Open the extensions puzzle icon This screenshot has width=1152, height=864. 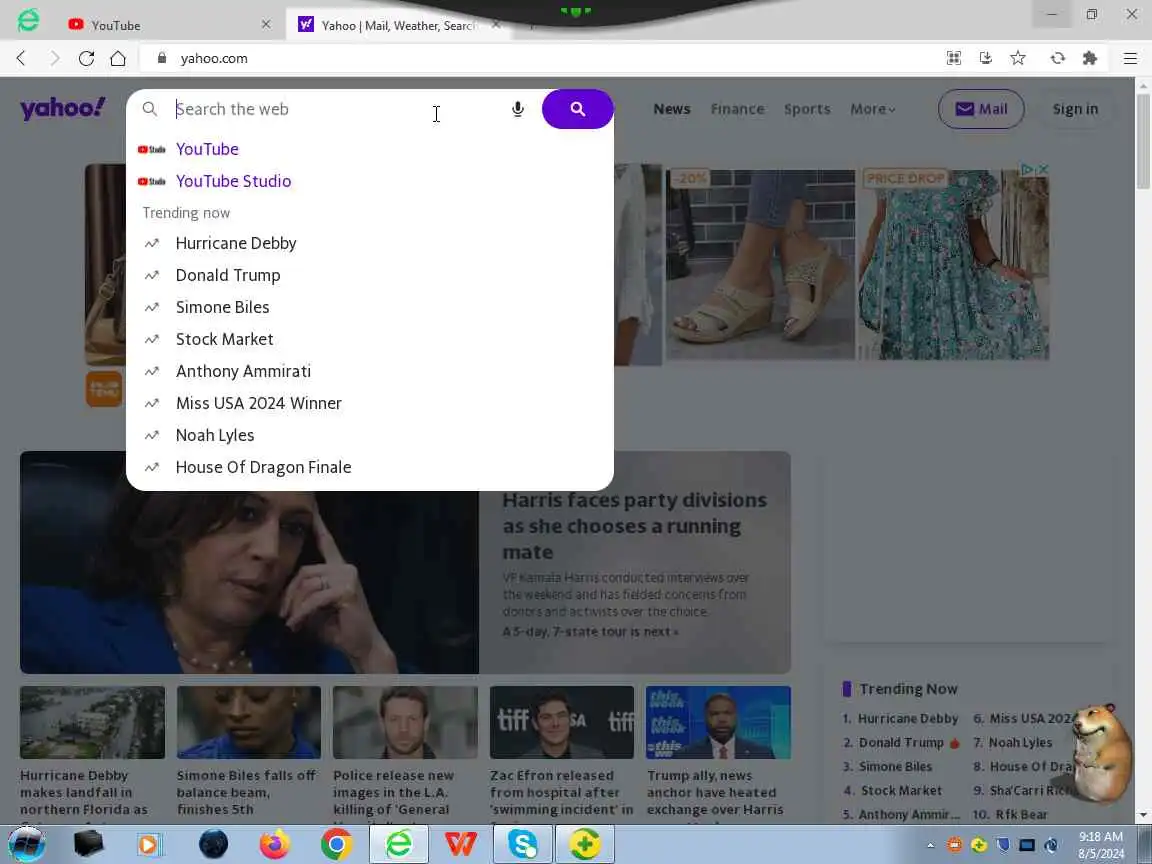1090,58
